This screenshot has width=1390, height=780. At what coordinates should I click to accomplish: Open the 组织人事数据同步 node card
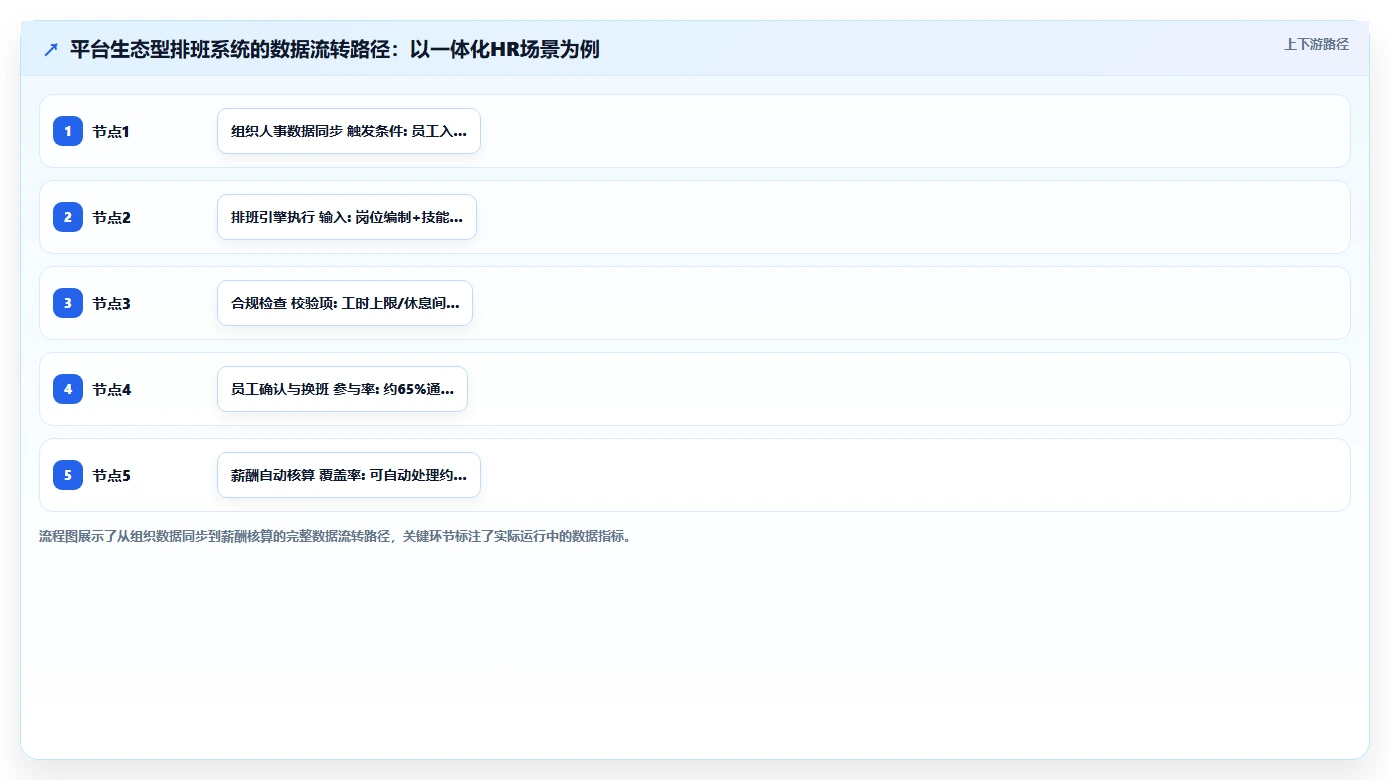(x=349, y=131)
